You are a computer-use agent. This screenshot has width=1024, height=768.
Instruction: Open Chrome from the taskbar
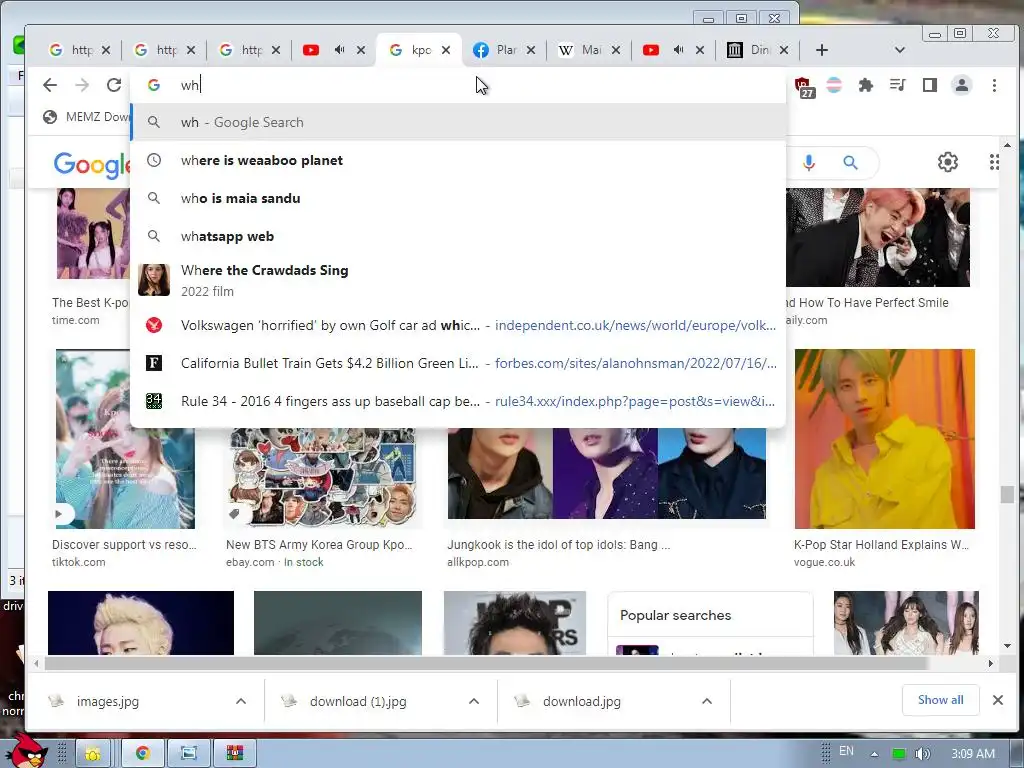143,753
